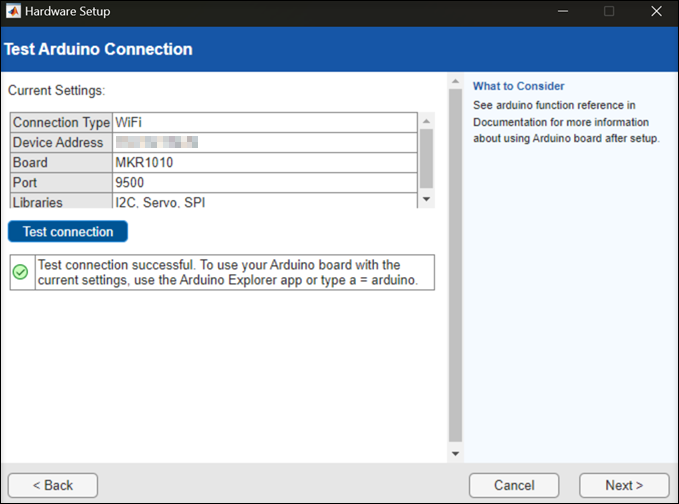Select the Port value 9500 cell

point(265,182)
